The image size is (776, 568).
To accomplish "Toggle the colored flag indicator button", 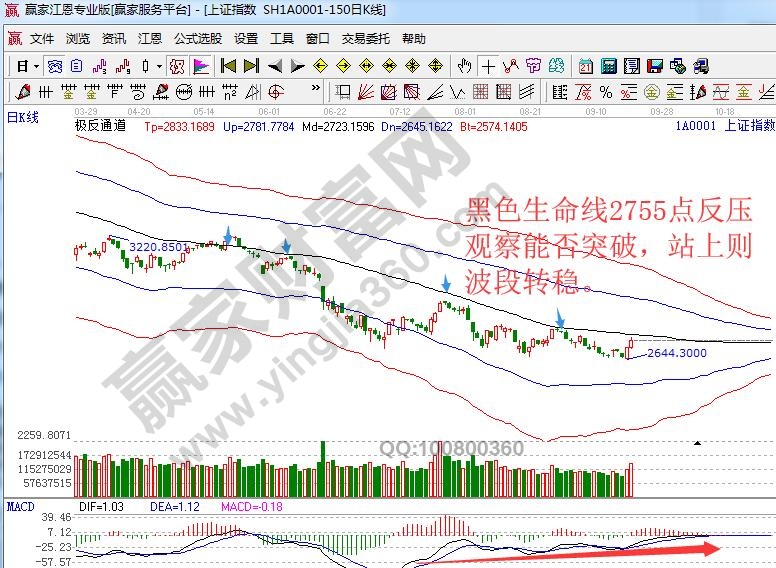I will pyautogui.click(x=200, y=66).
